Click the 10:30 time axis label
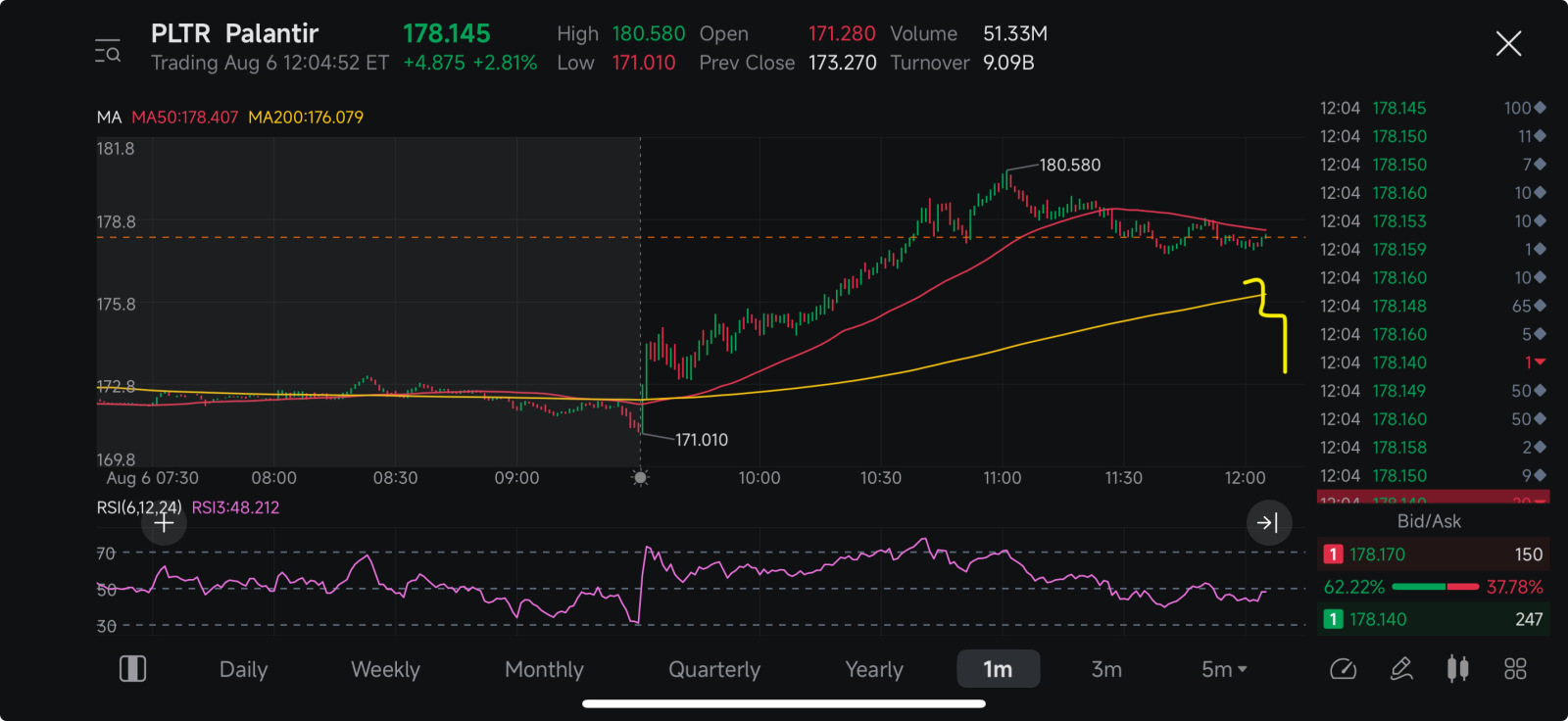This screenshot has height=721, width=1568. pos(880,478)
